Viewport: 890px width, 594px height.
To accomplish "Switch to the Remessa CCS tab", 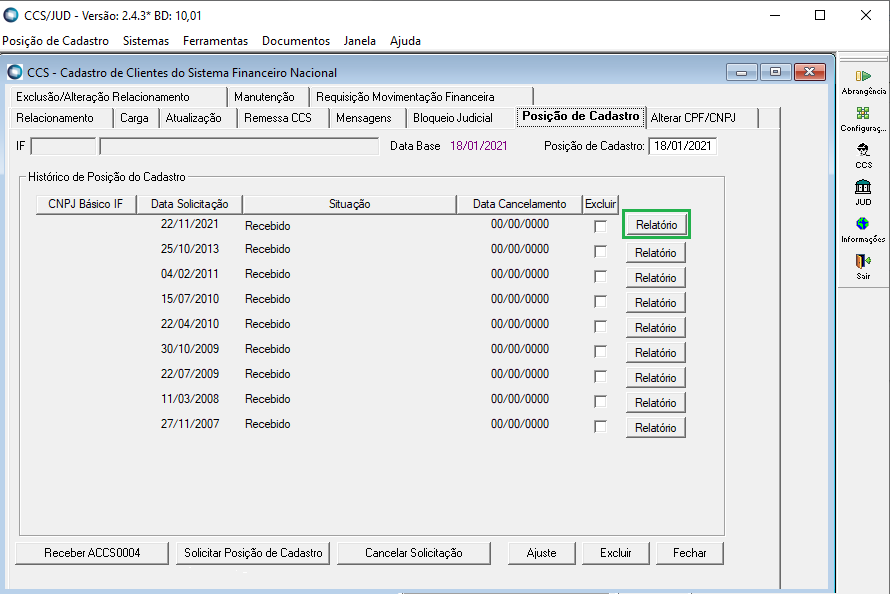I will tap(283, 118).
